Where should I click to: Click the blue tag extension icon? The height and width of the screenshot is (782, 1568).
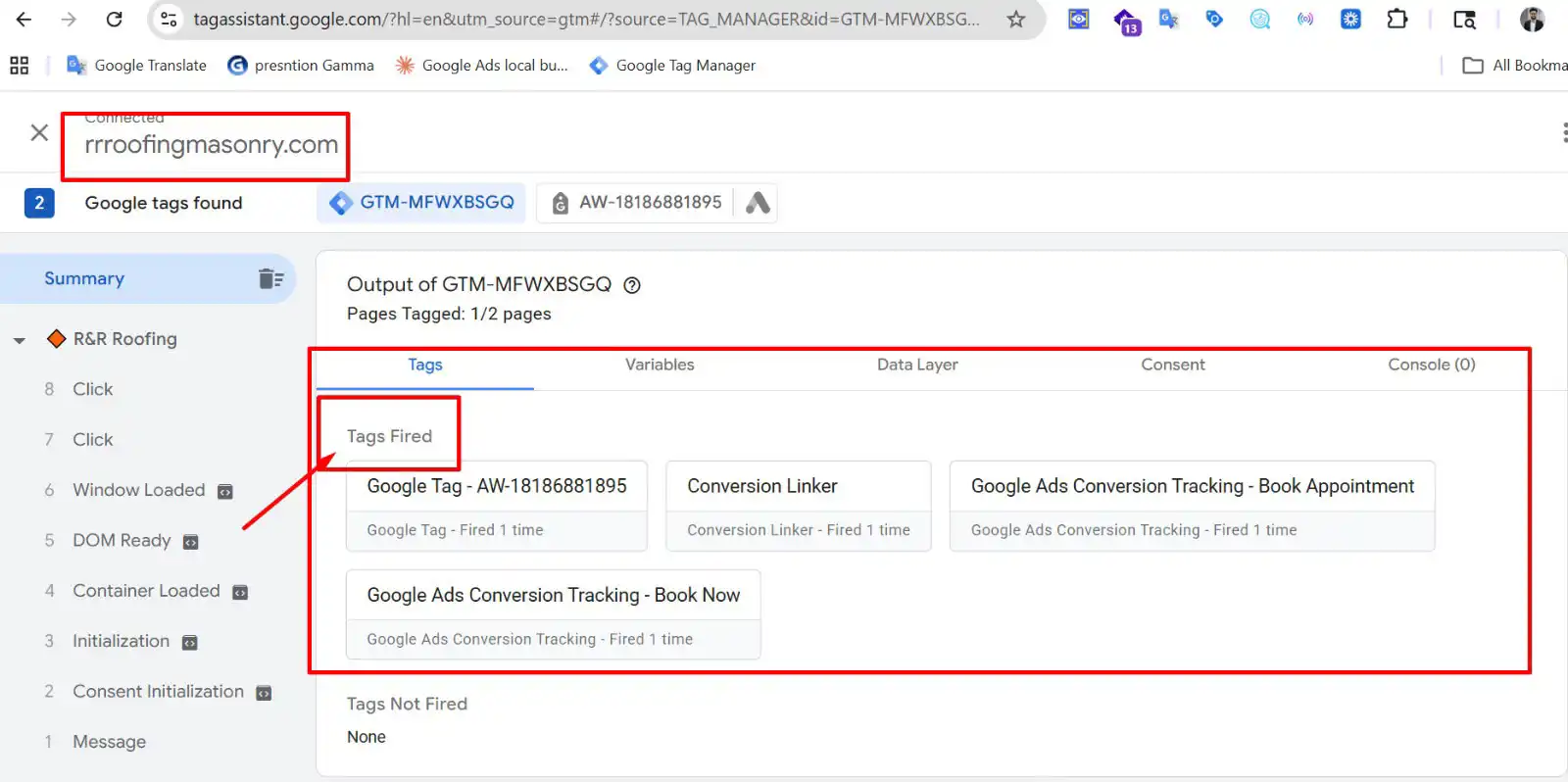tap(1214, 19)
